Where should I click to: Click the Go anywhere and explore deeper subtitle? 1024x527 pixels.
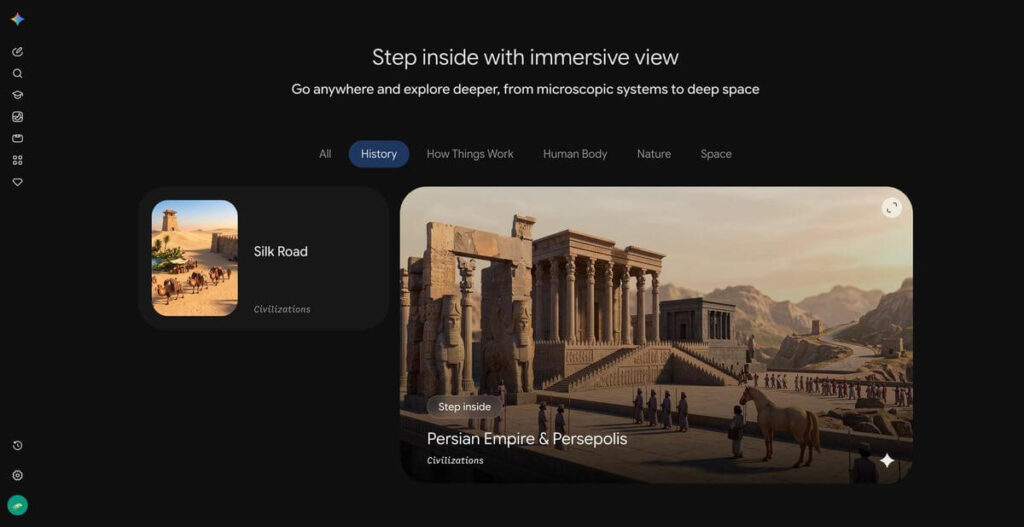click(x=525, y=89)
